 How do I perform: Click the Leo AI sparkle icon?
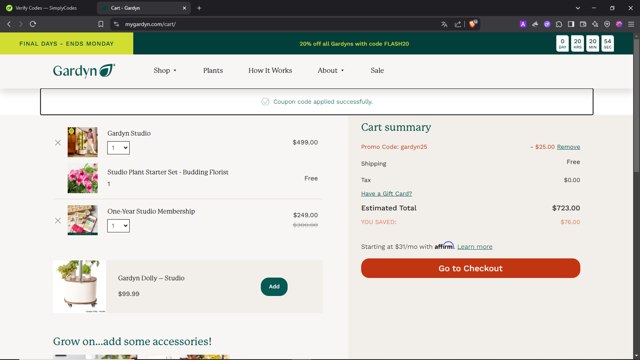[x=595, y=24]
